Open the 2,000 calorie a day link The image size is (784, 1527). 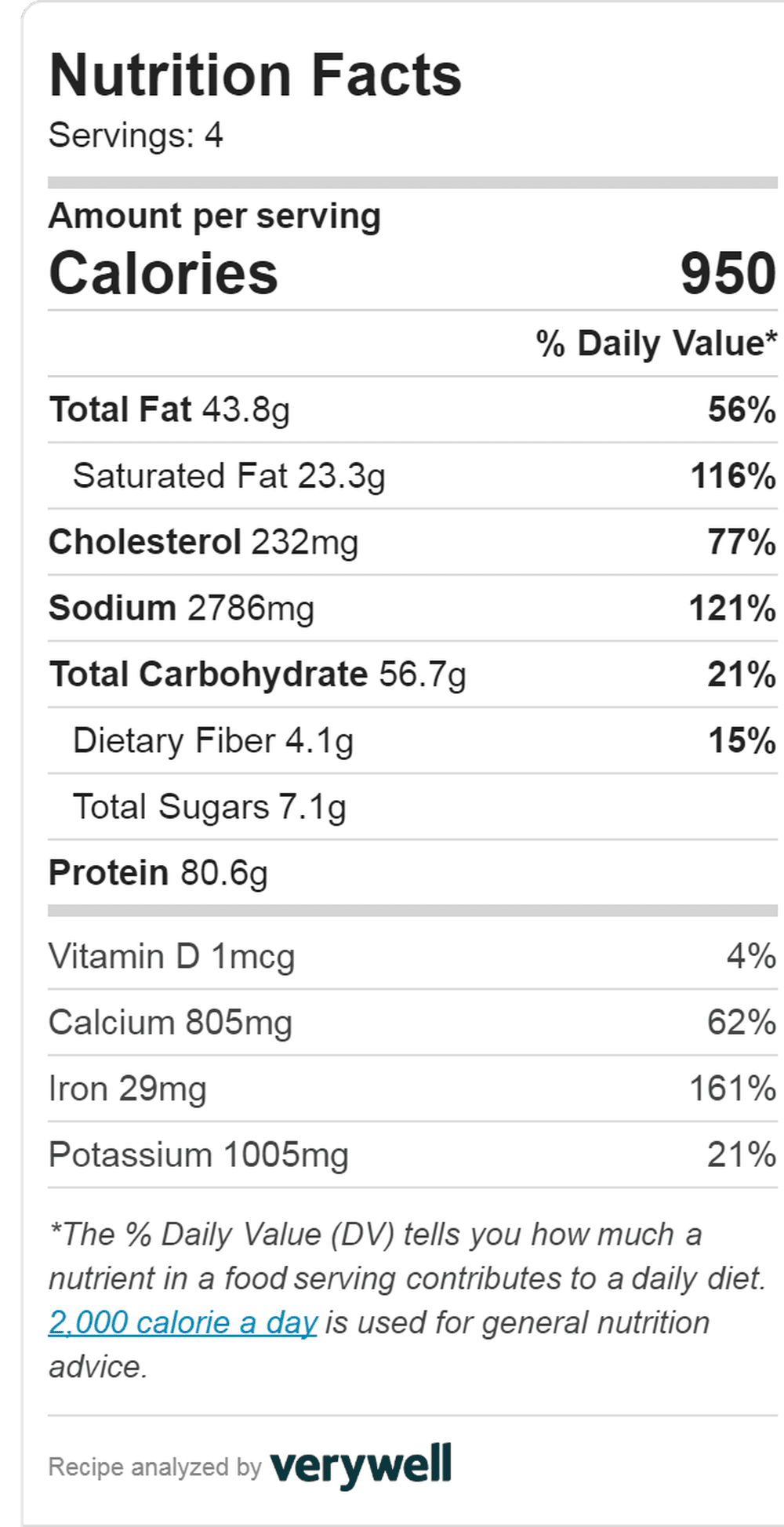pyautogui.click(x=183, y=1322)
